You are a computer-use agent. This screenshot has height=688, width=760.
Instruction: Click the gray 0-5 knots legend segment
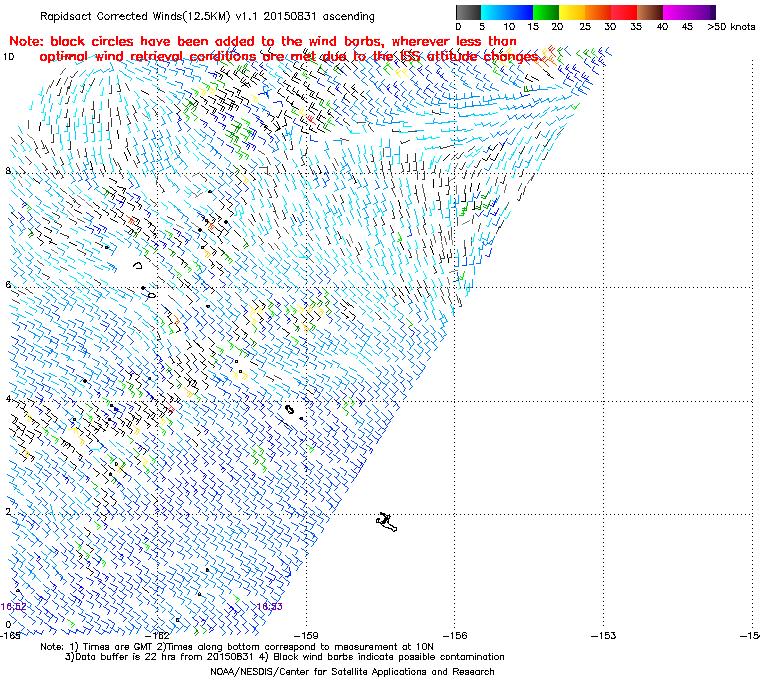(x=468, y=12)
